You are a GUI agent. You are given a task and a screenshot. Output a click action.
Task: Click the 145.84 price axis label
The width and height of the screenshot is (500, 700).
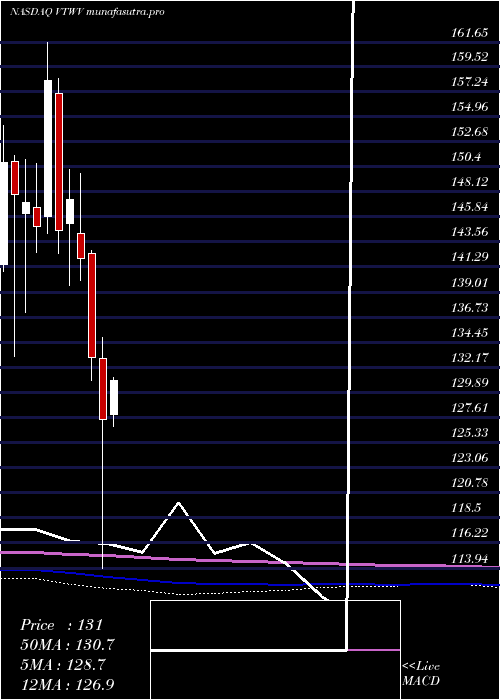(x=470, y=207)
